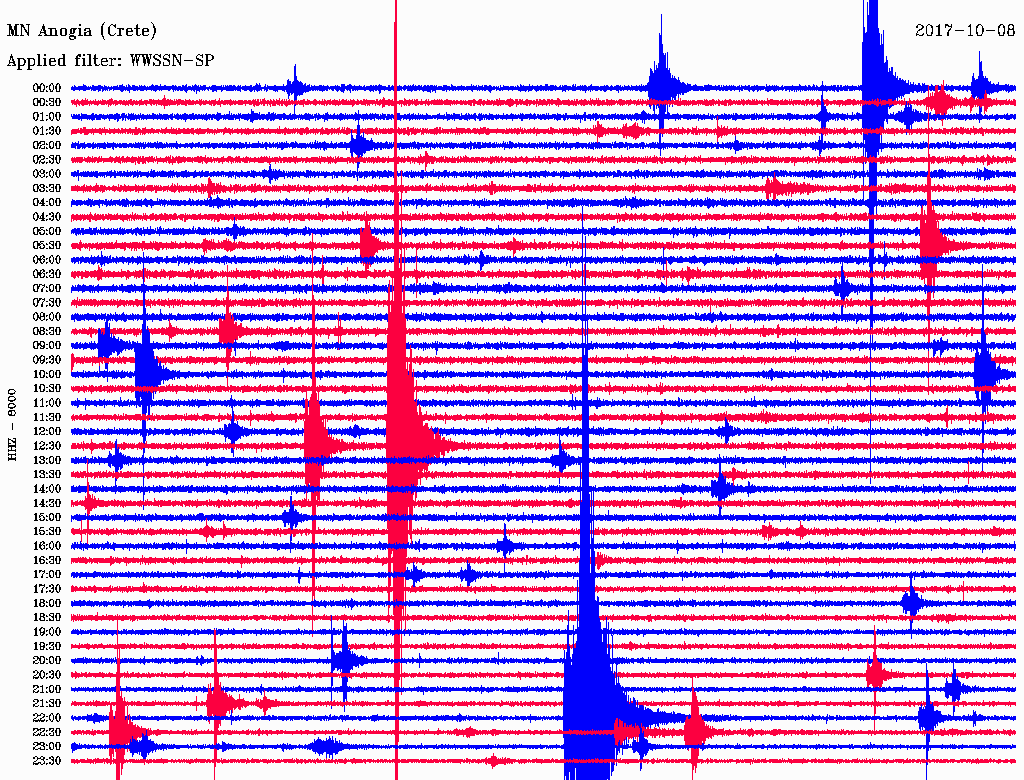Select the '21:30' time row label
This screenshot has height=780, width=1024.
tap(47, 703)
